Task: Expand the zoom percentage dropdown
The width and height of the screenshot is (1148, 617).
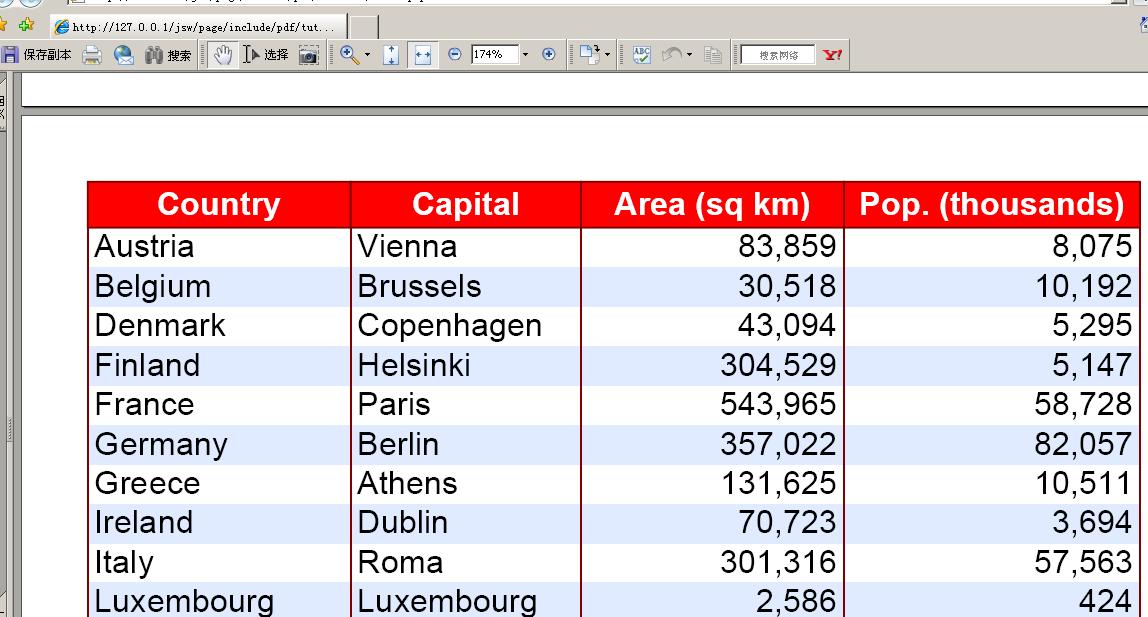Action: point(525,55)
